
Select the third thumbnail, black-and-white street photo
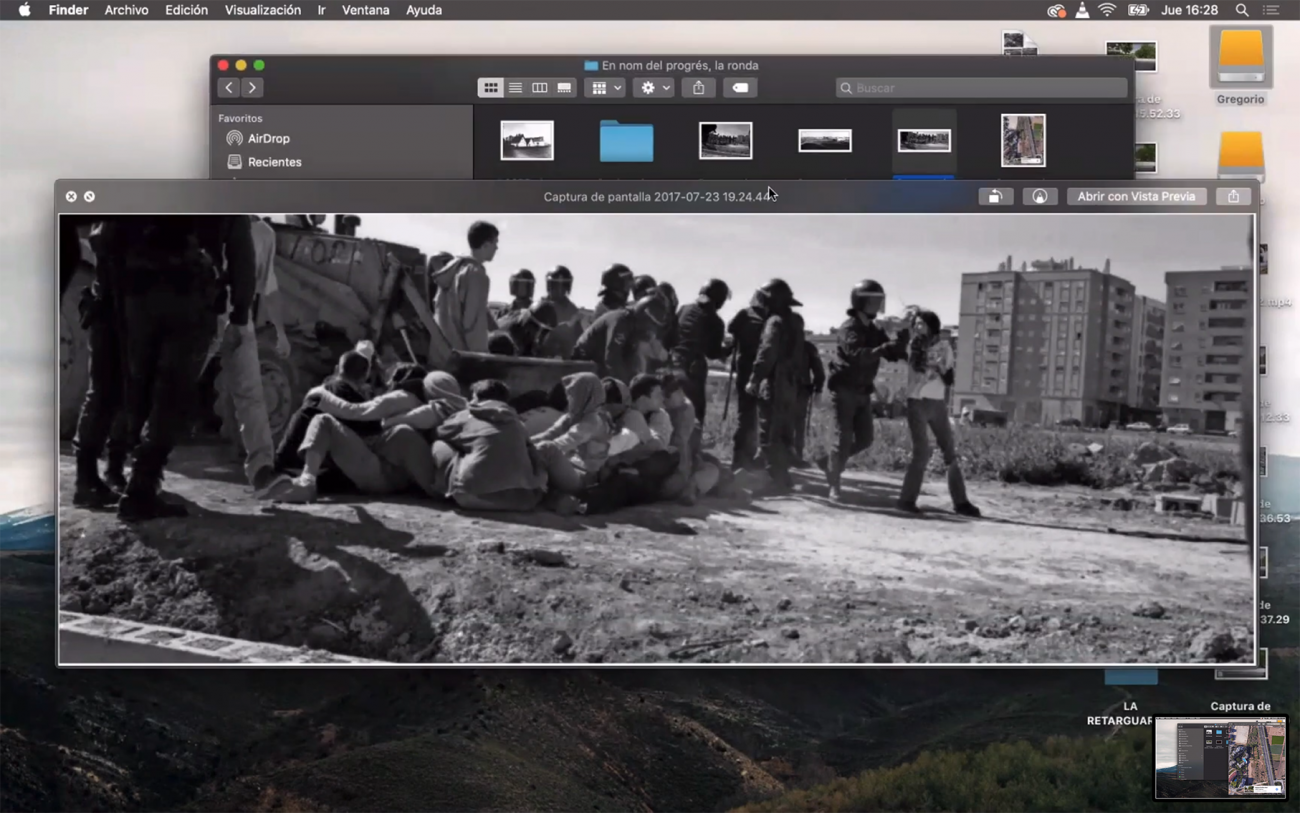[726, 141]
